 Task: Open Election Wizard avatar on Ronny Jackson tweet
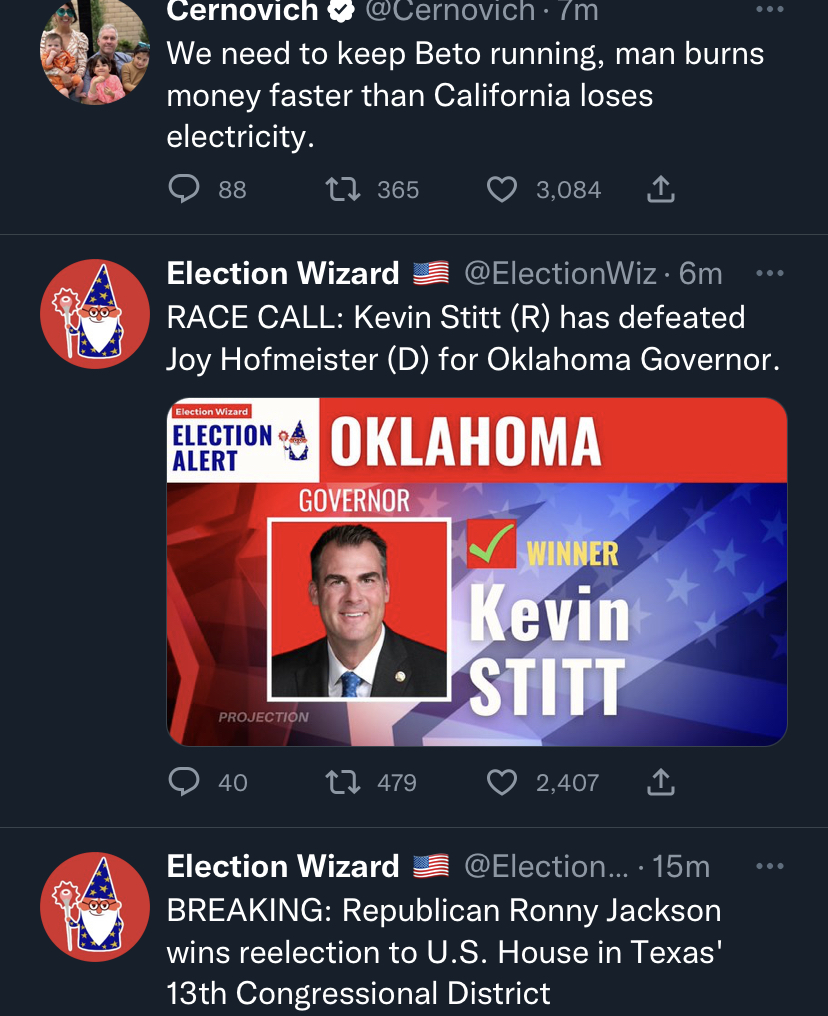tap(95, 906)
